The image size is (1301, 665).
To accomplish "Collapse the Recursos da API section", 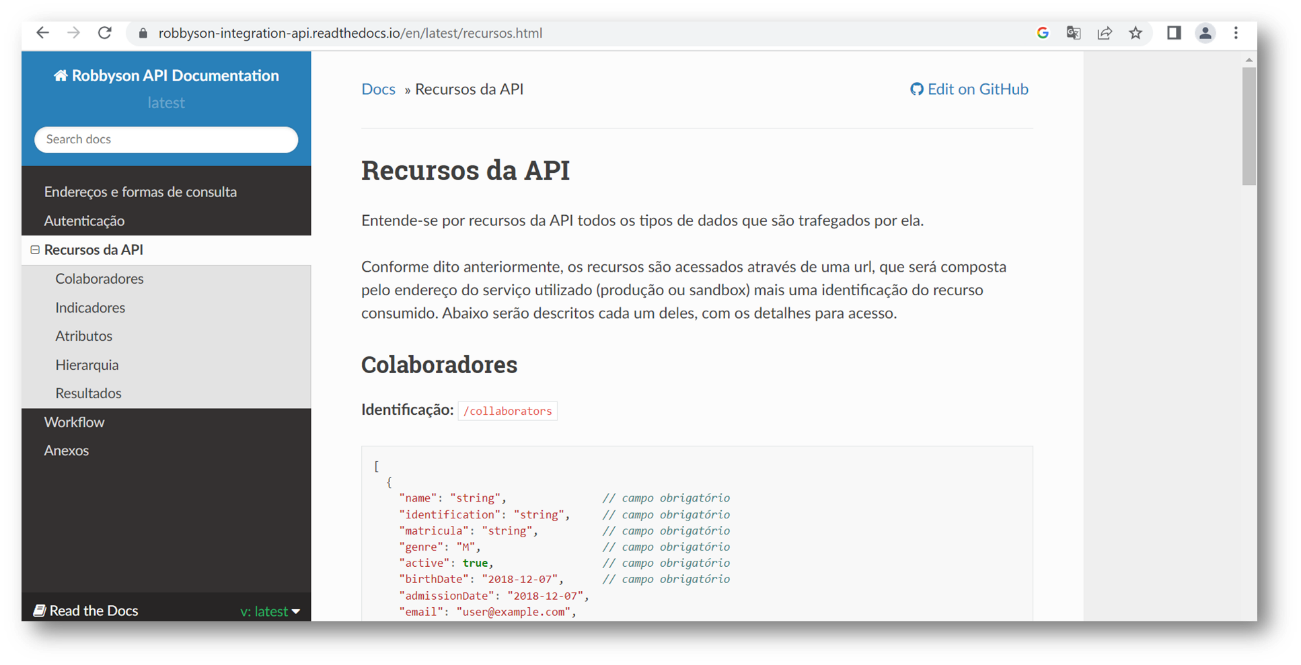I will (35, 250).
